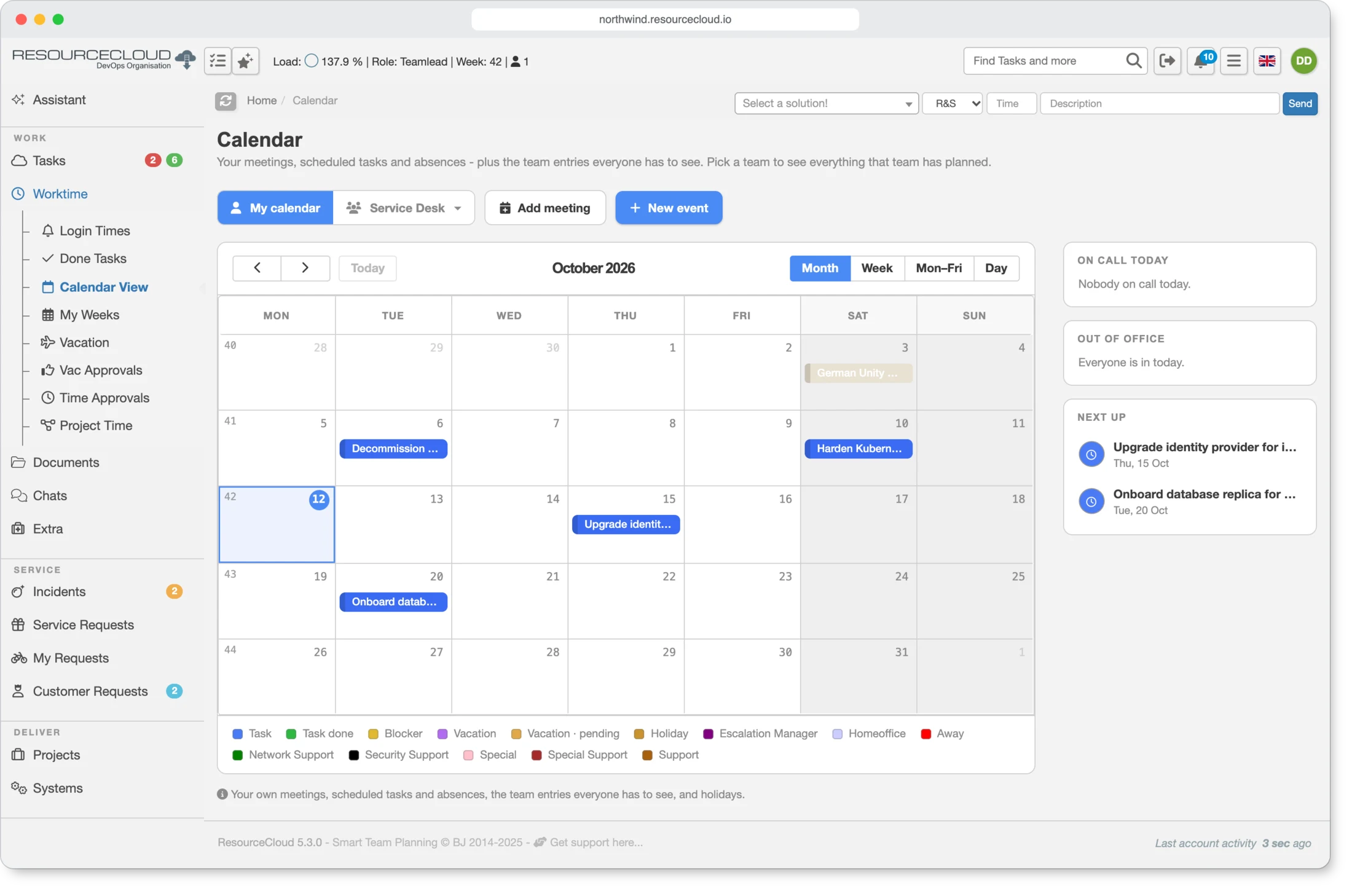Expand the Service Desk team dropdown
1352x896 pixels.
pos(404,208)
